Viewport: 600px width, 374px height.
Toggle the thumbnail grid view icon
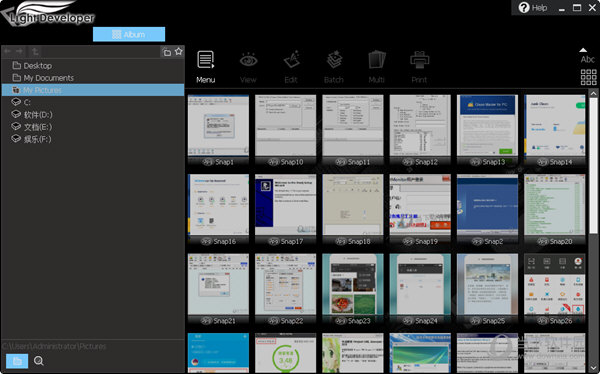click(x=588, y=77)
